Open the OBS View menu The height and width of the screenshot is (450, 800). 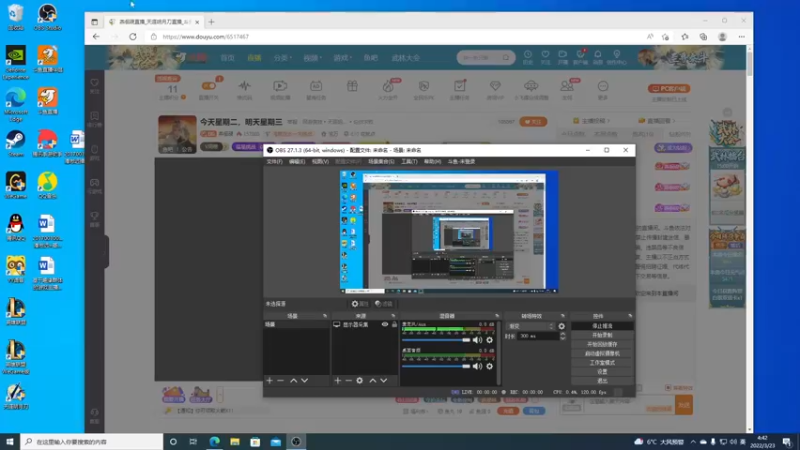tap(320, 162)
